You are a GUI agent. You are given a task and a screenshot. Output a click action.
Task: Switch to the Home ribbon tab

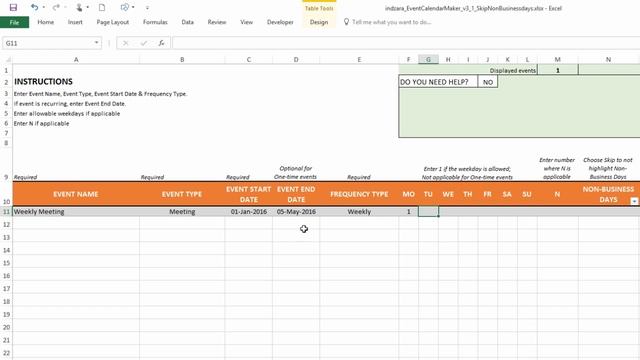[46, 22]
